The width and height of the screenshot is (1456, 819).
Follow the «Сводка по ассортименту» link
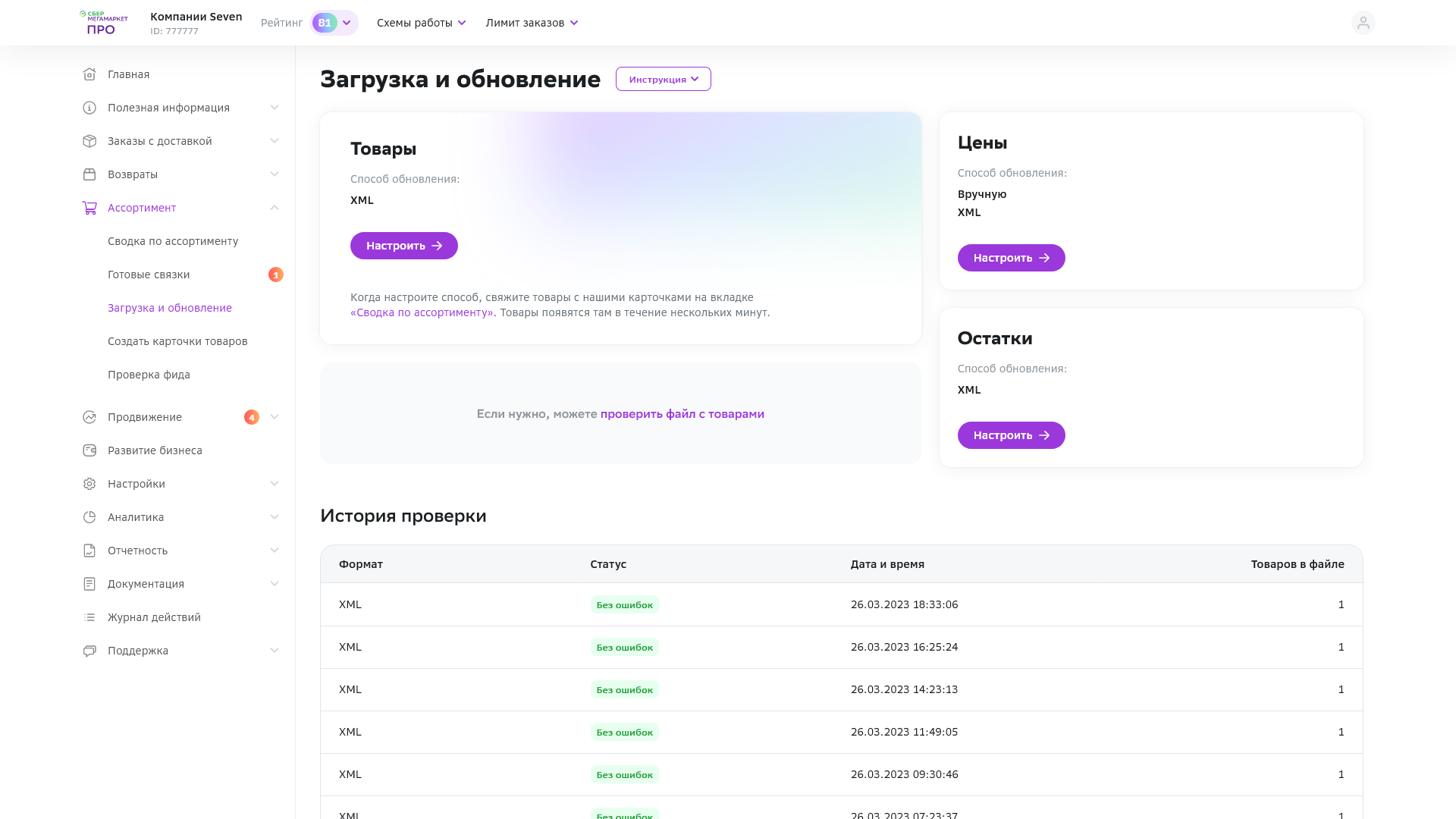(422, 312)
